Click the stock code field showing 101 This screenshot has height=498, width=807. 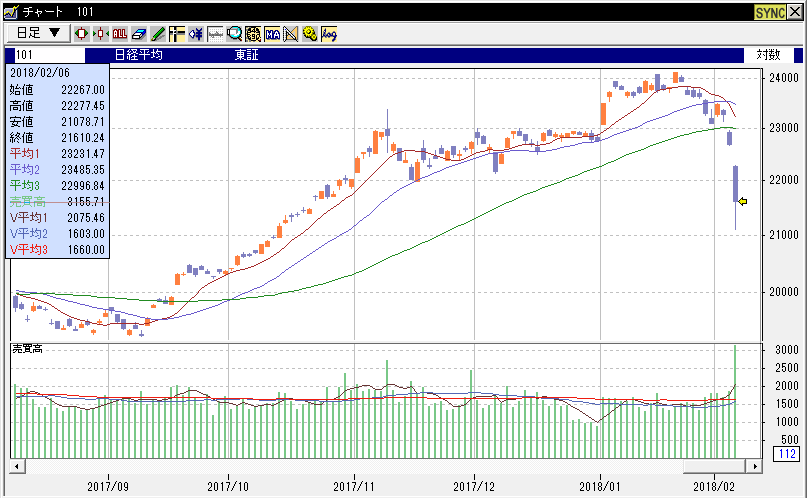coord(45,55)
